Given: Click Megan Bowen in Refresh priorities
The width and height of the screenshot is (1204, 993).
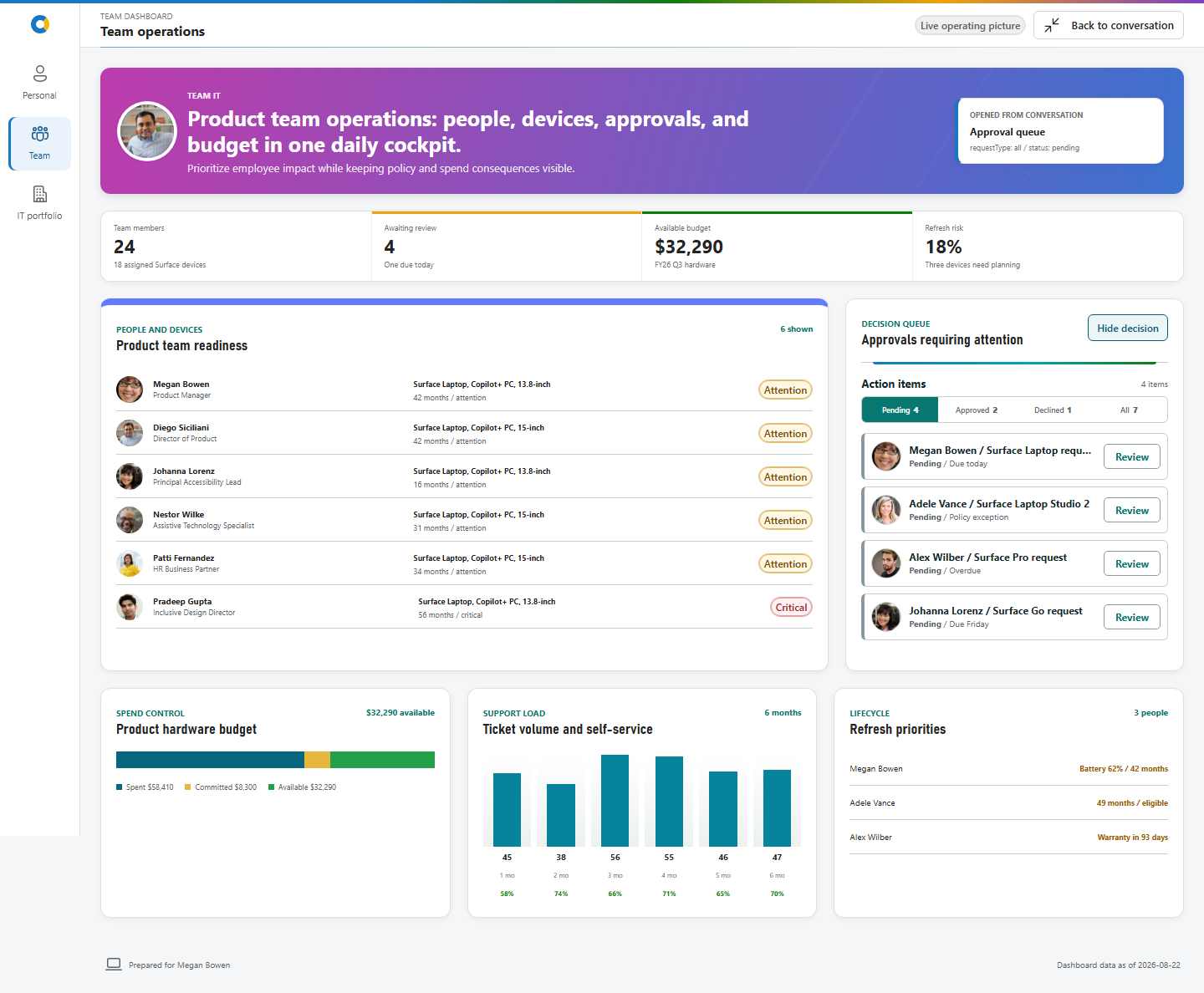Looking at the screenshot, I should pos(876,769).
